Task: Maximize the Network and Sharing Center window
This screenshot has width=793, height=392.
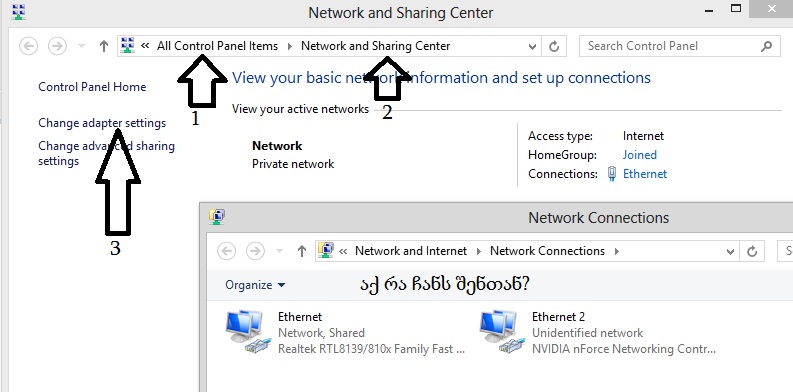Action: click(x=736, y=9)
